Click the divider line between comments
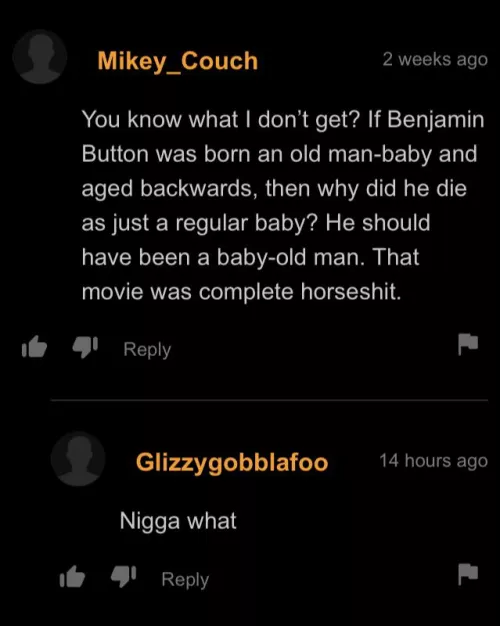This screenshot has height=626, width=500. pos(270,400)
